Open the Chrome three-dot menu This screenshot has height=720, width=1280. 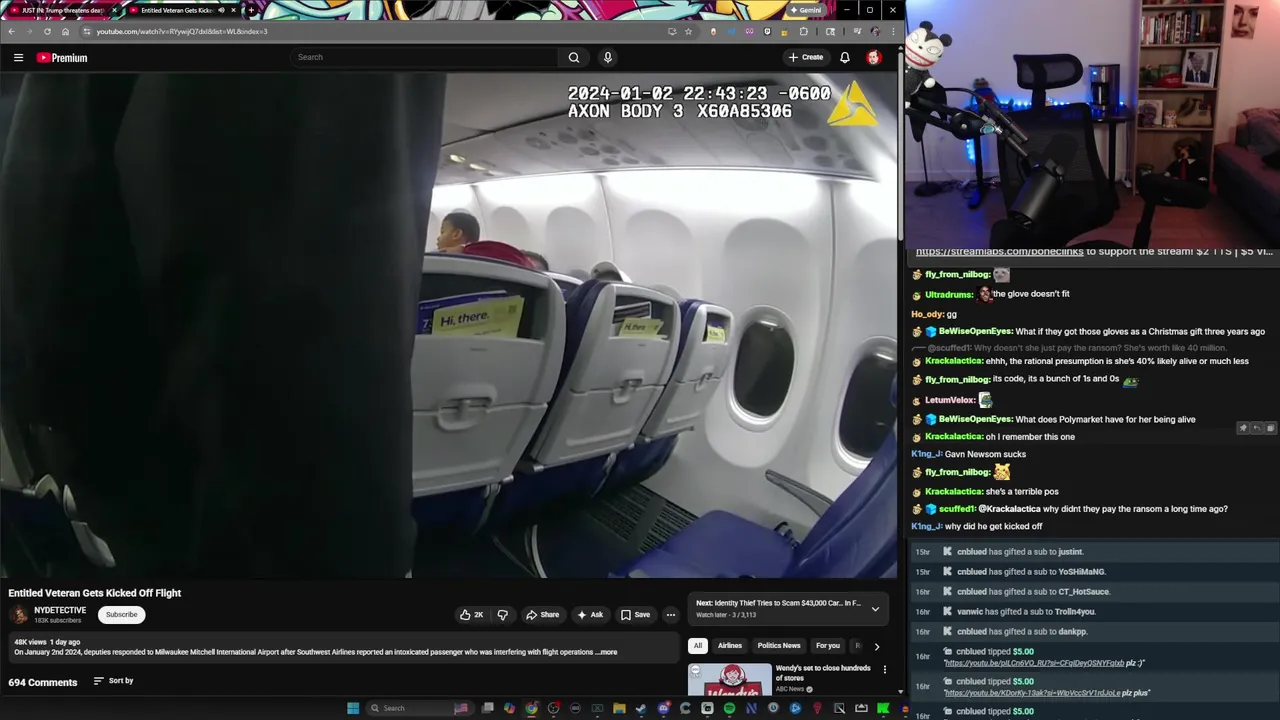pyautogui.click(x=893, y=31)
